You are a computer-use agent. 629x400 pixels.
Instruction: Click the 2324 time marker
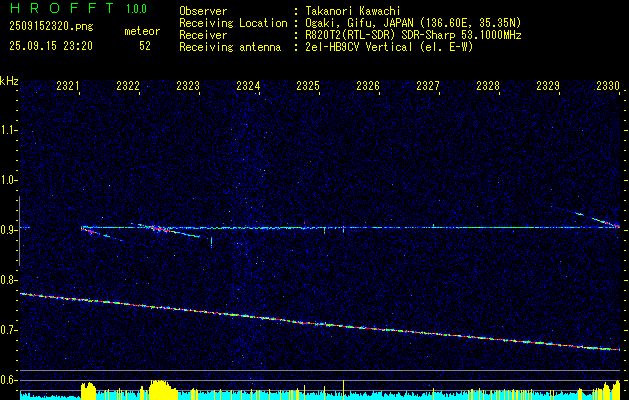click(x=248, y=86)
